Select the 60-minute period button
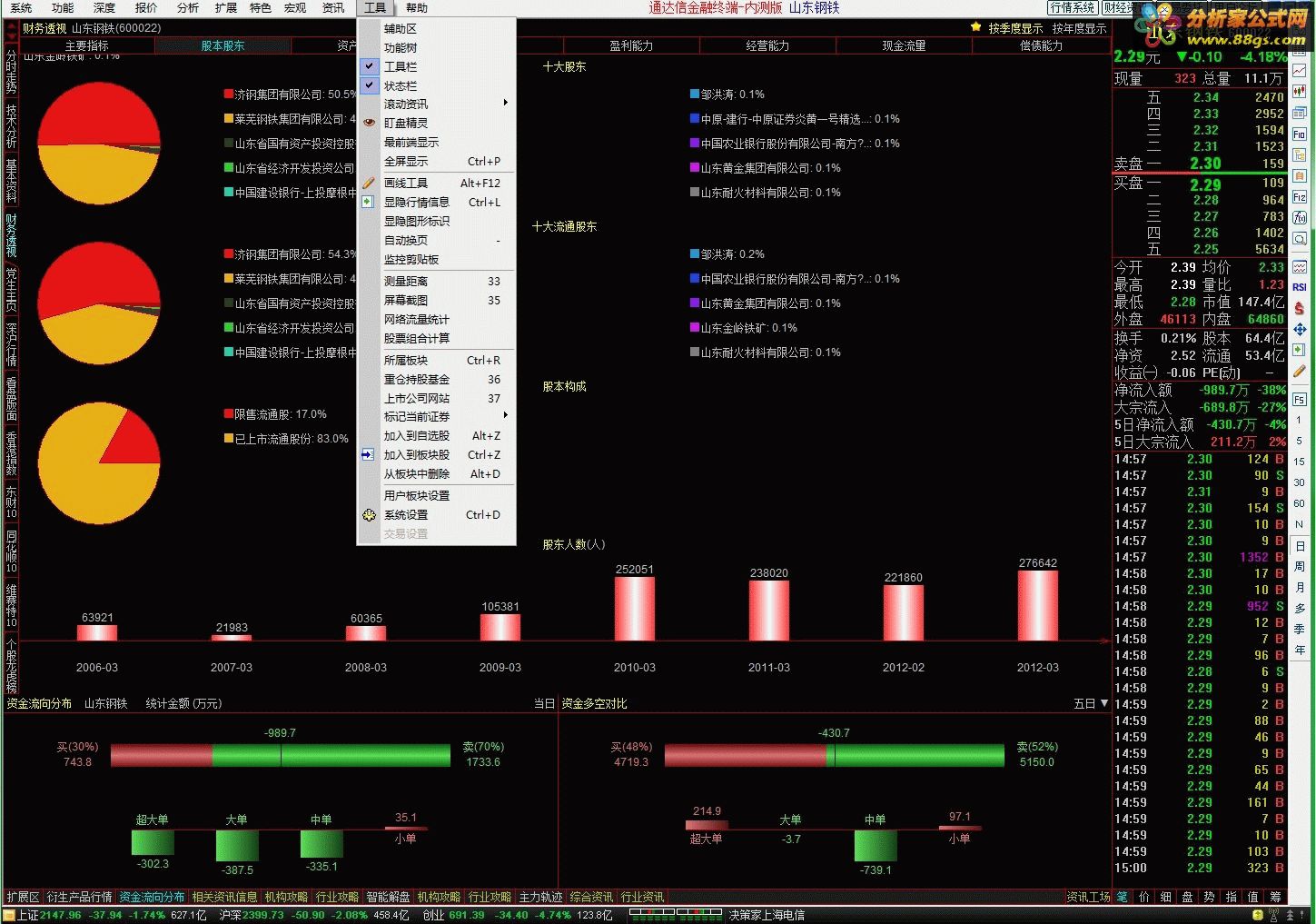Viewport: 1316px width, 924px height. click(x=1300, y=503)
